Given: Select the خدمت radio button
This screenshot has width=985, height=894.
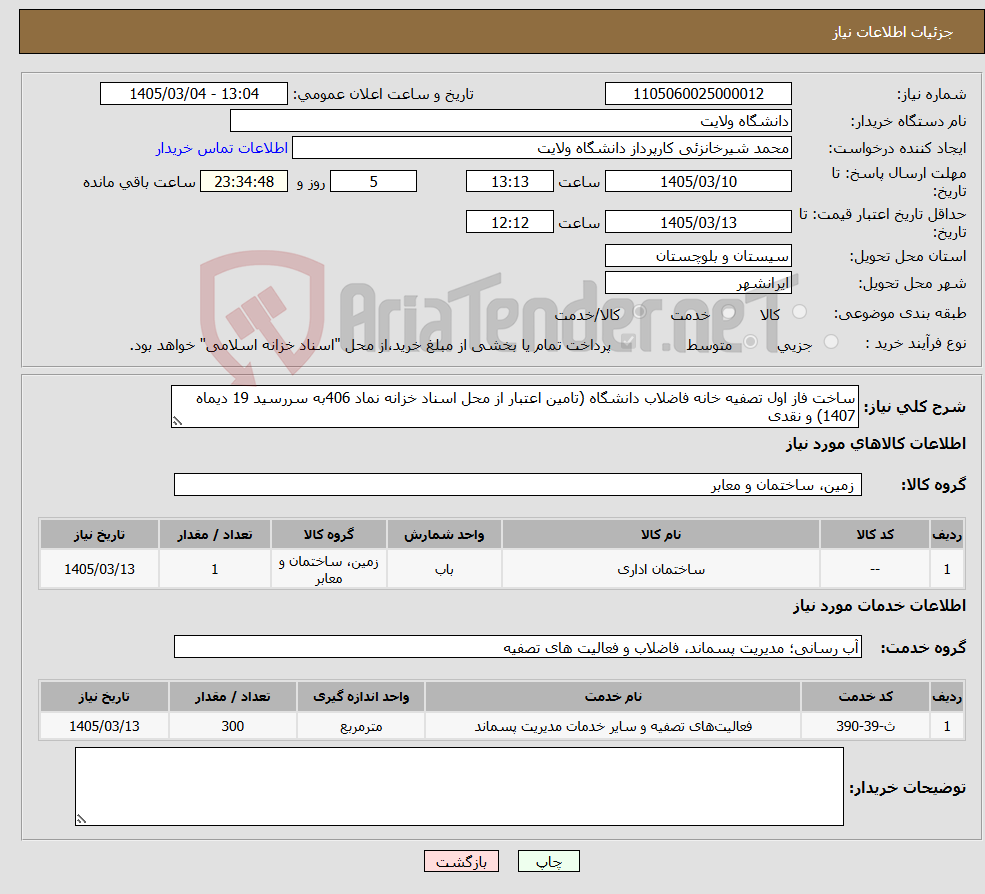Looking at the screenshot, I should click(x=729, y=312).
